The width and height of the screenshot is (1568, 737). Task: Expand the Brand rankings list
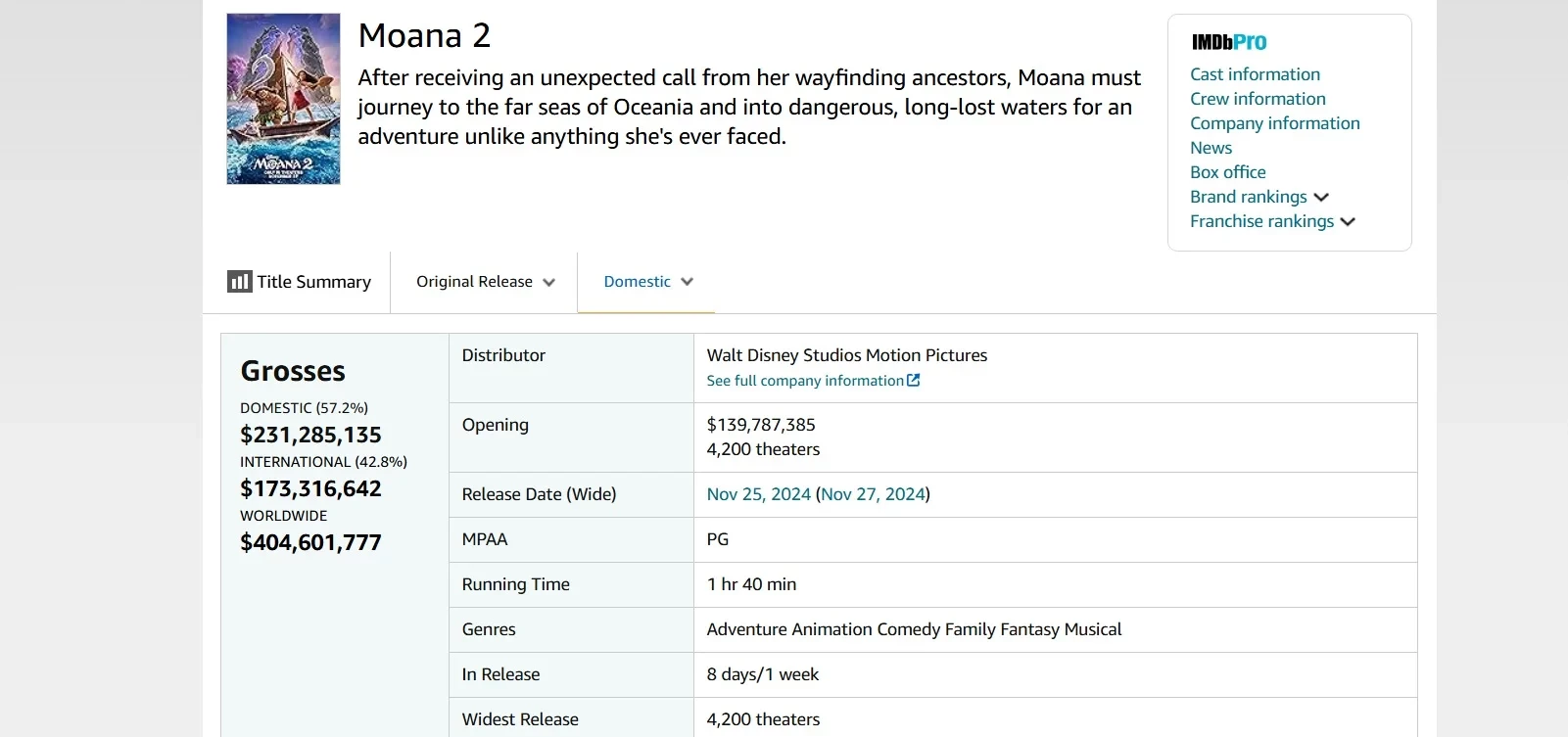click(x=1248, y=197)
